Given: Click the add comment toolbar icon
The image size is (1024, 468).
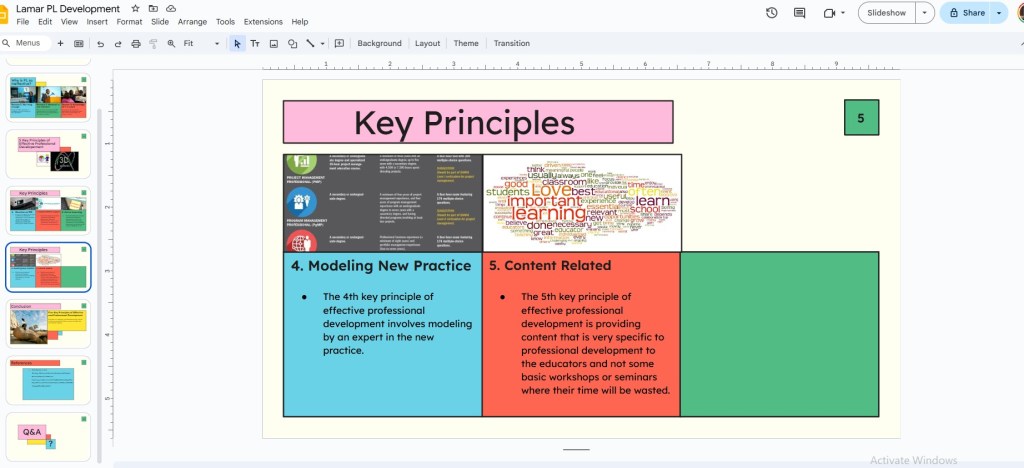Looking at the screenshot, I should [x=339, y=43].
